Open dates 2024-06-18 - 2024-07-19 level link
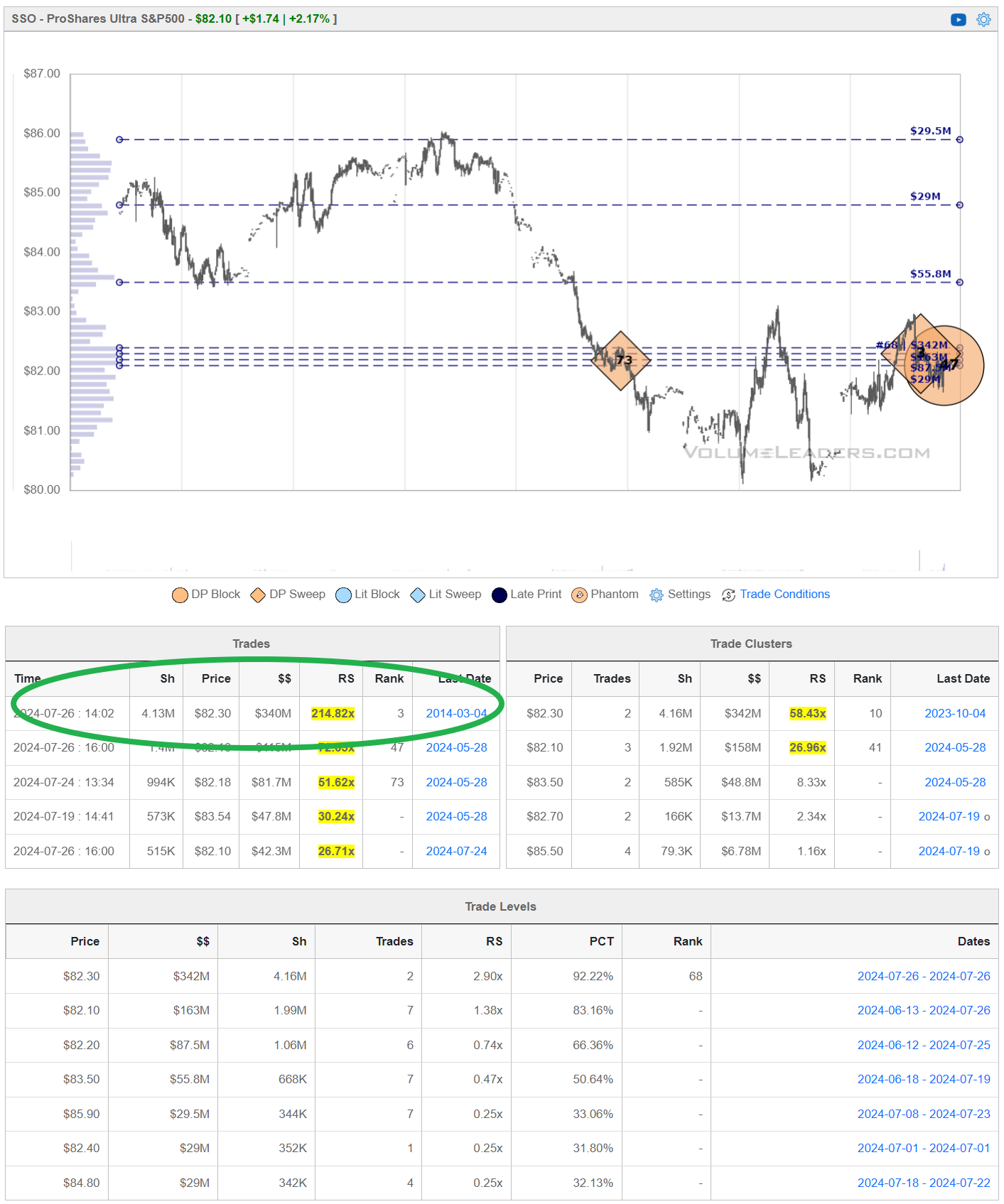Image resolution: width=1004 pixels, height=1204 pixels. pos(924,1079)
